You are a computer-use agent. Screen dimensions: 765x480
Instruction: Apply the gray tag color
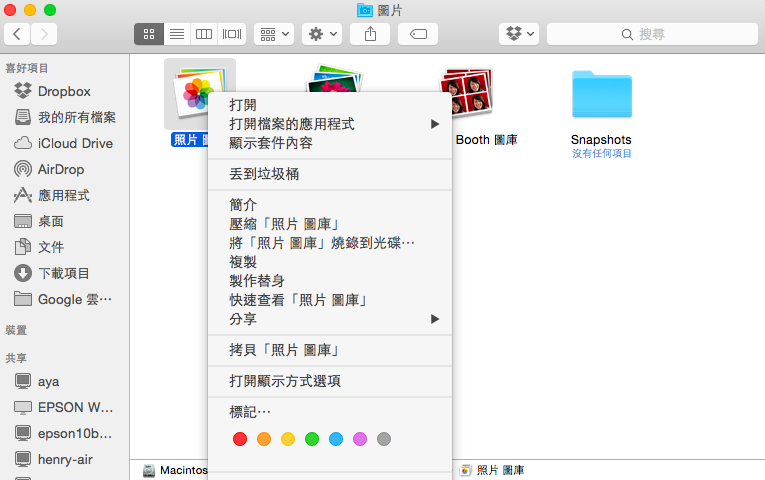[384, 439]
